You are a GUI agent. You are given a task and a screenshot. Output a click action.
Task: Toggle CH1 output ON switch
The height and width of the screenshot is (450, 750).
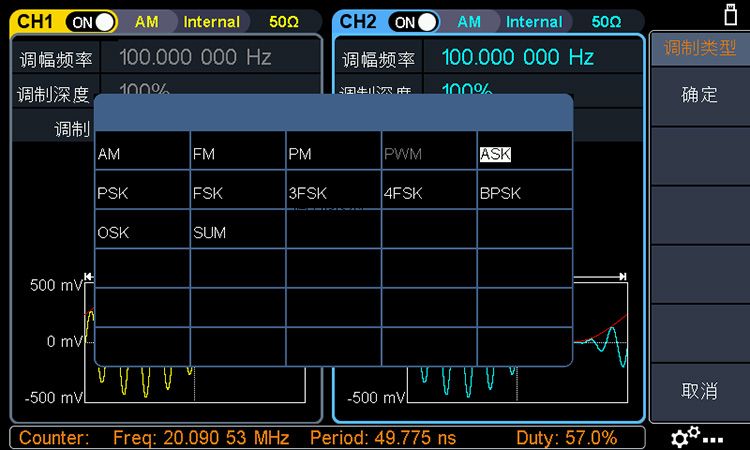click(91, 21)
